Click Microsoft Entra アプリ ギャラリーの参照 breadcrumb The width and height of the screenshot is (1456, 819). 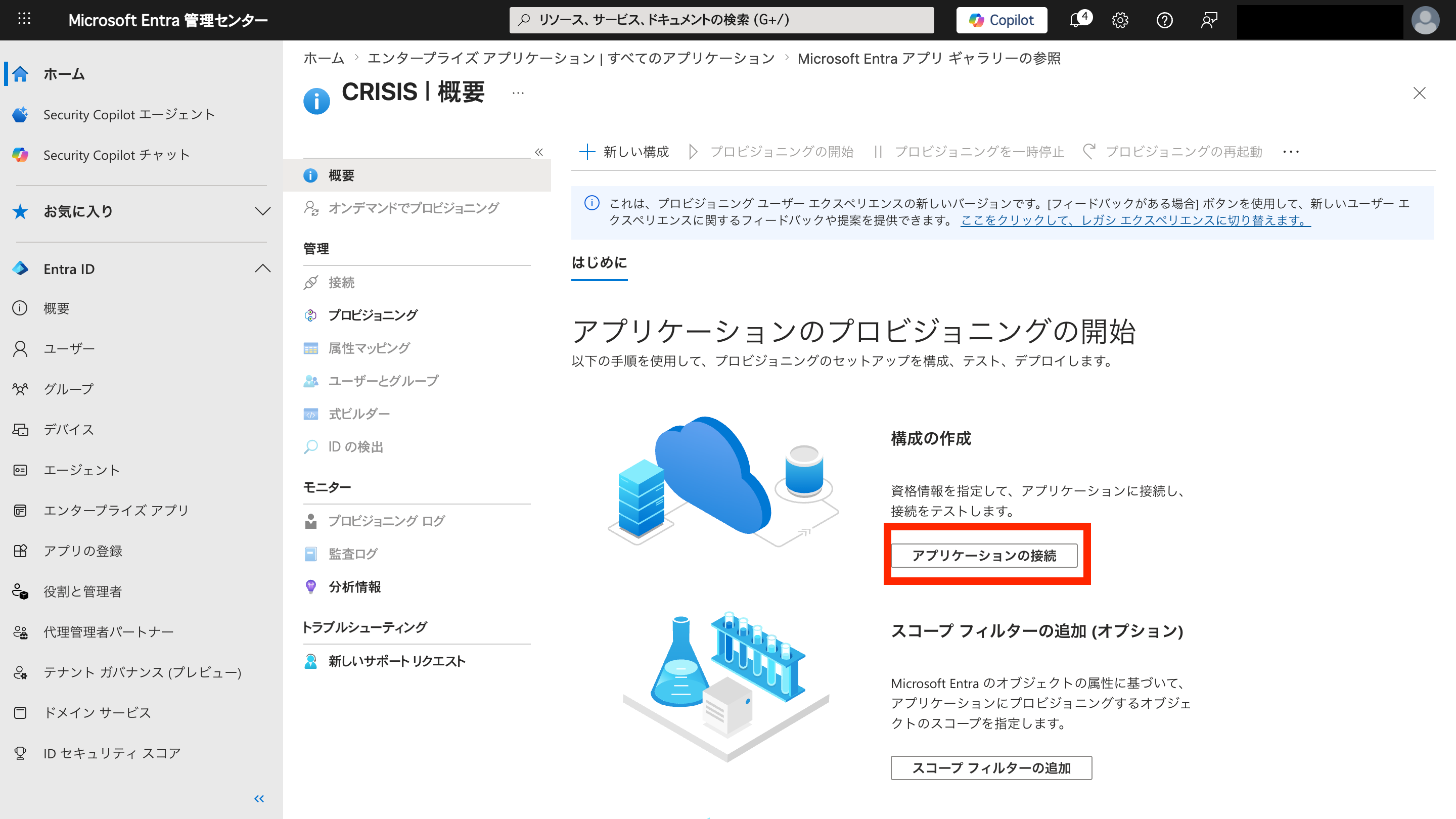[x=929, y=58]
